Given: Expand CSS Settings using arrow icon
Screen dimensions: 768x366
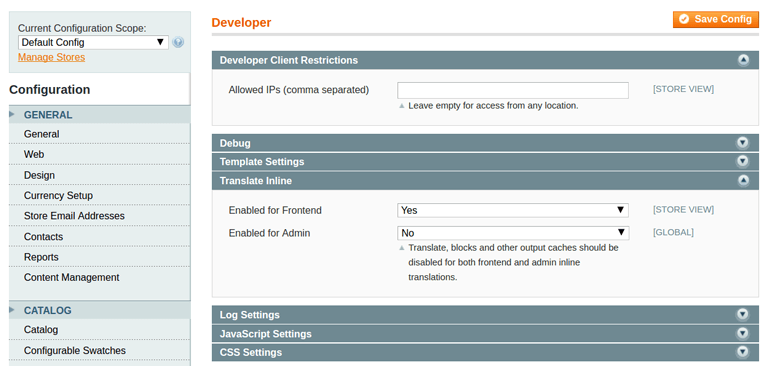Looking at the screenshot, I should tap(743, 352).
